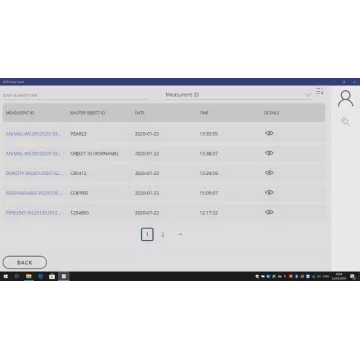360x360 pixels.
Task: Open the PERCENT measurement link
Action: 34,213
